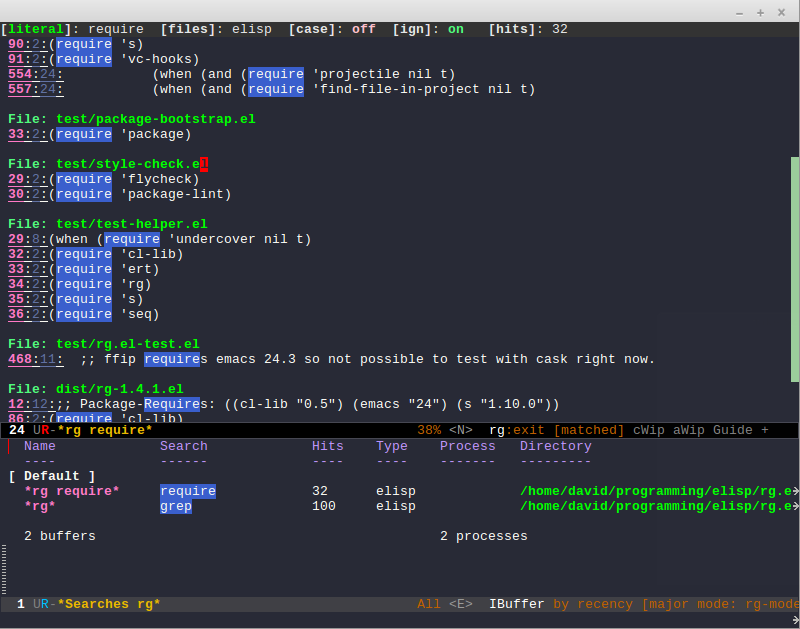This screenshot has height=629, width=800.
Task: Sort IBuffer by the Name column header
Action: (x=40, y=446)
